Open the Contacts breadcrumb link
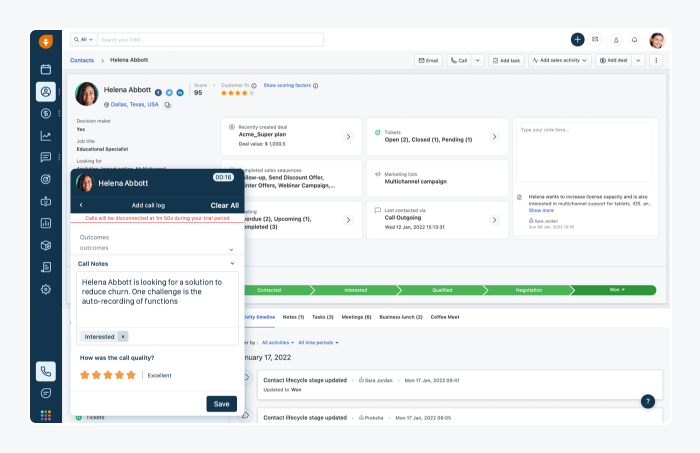The image size is (700, 453). pos(82,60)
